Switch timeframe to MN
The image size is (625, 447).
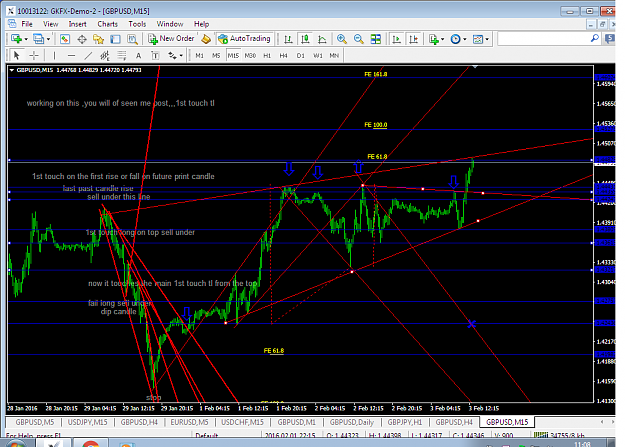334,55
